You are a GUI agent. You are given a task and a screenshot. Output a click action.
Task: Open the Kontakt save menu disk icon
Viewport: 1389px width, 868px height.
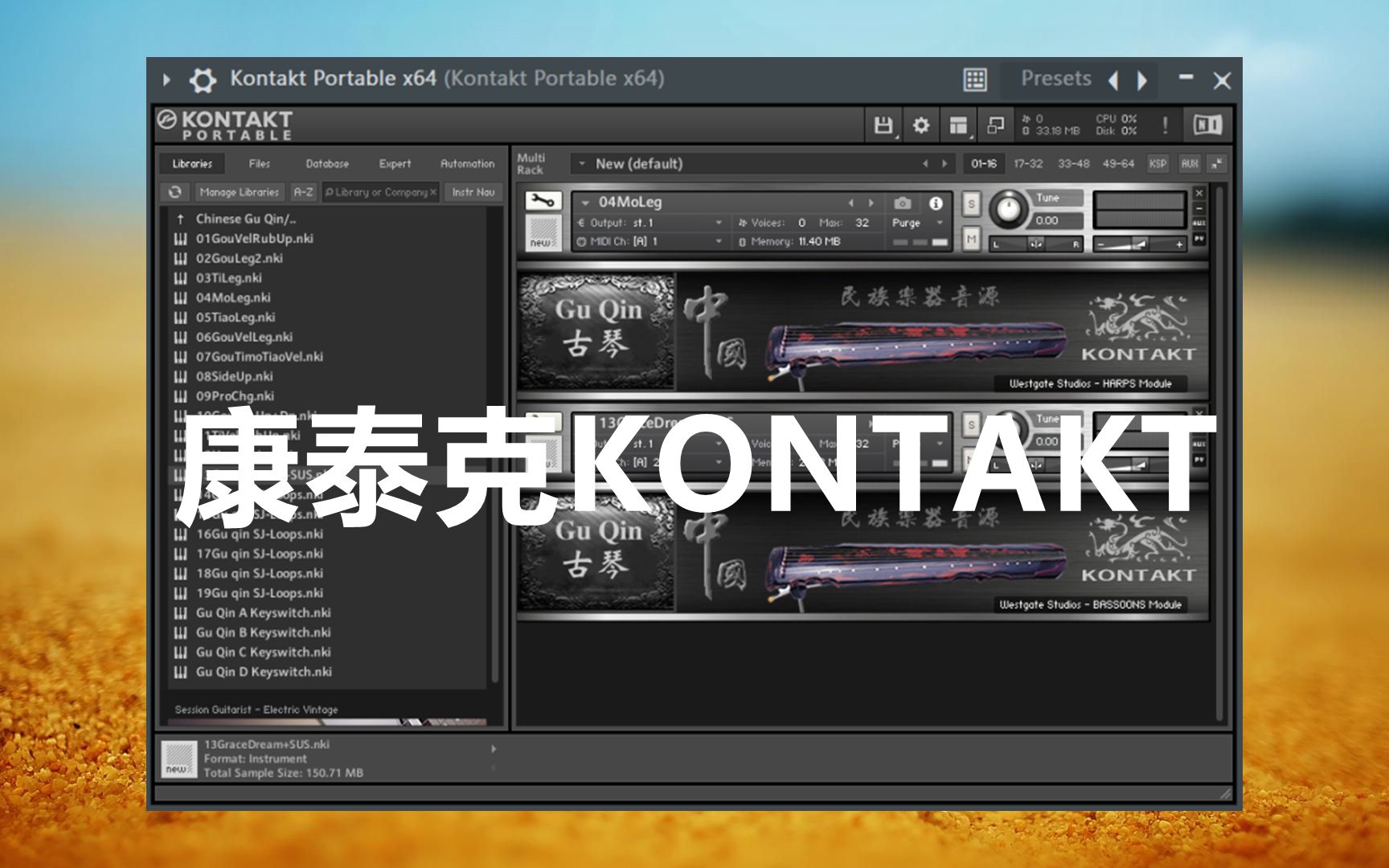pyautogui.click(x=883, y=125)
